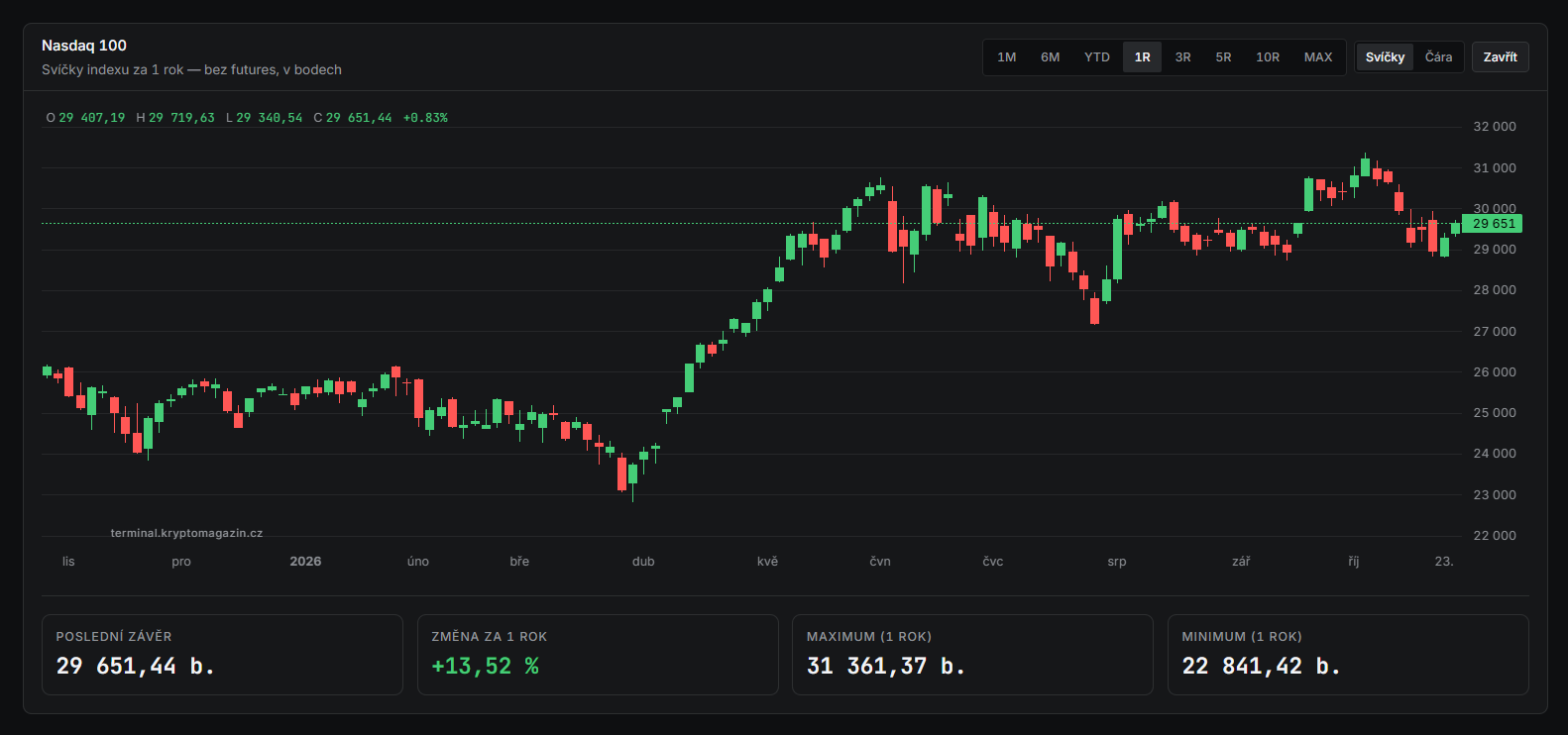
Task: Switch chart to 3R range
Action: (1182, 57)
